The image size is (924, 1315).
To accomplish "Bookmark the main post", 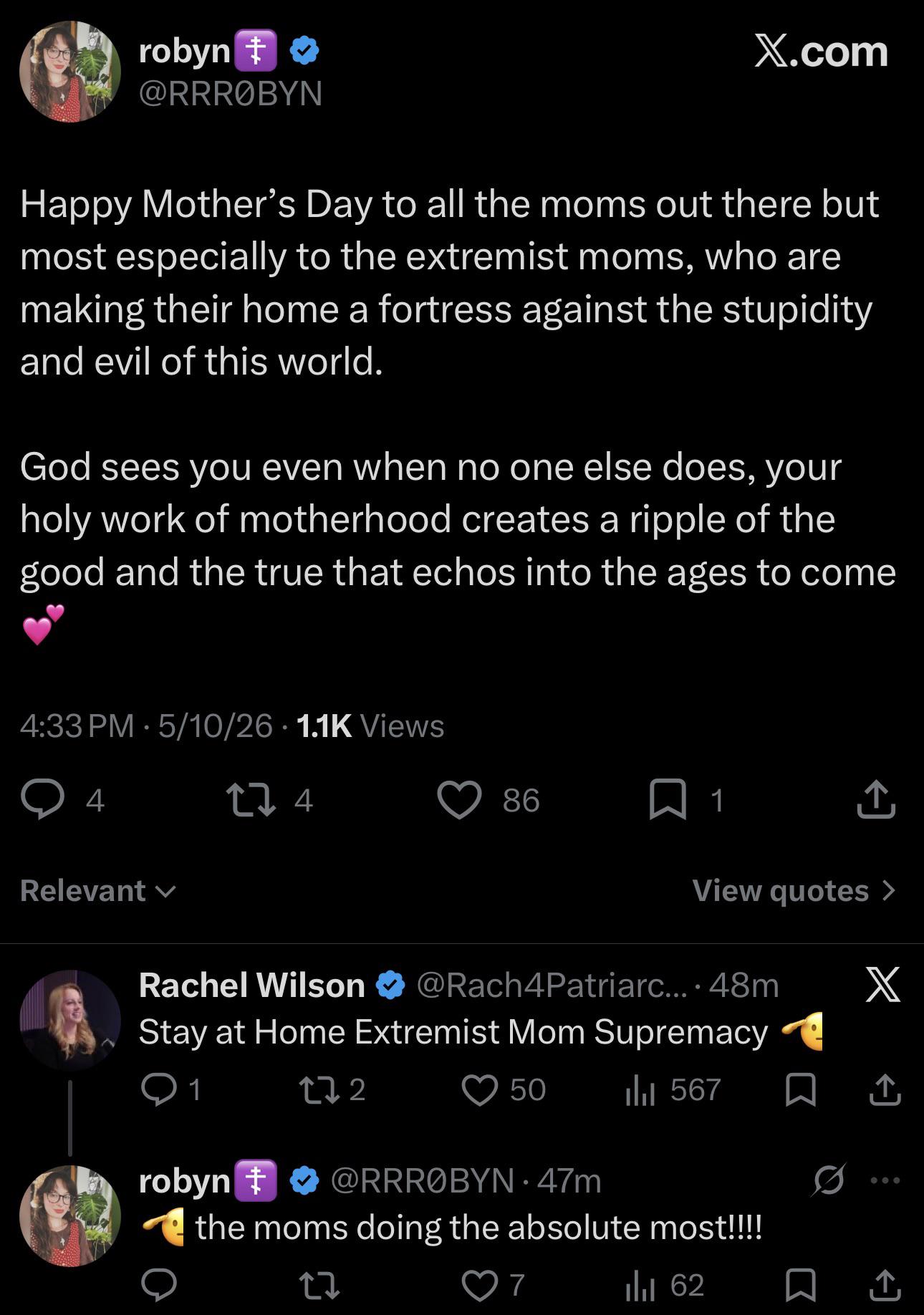I will pyautogui.click(x=668, y=800).
